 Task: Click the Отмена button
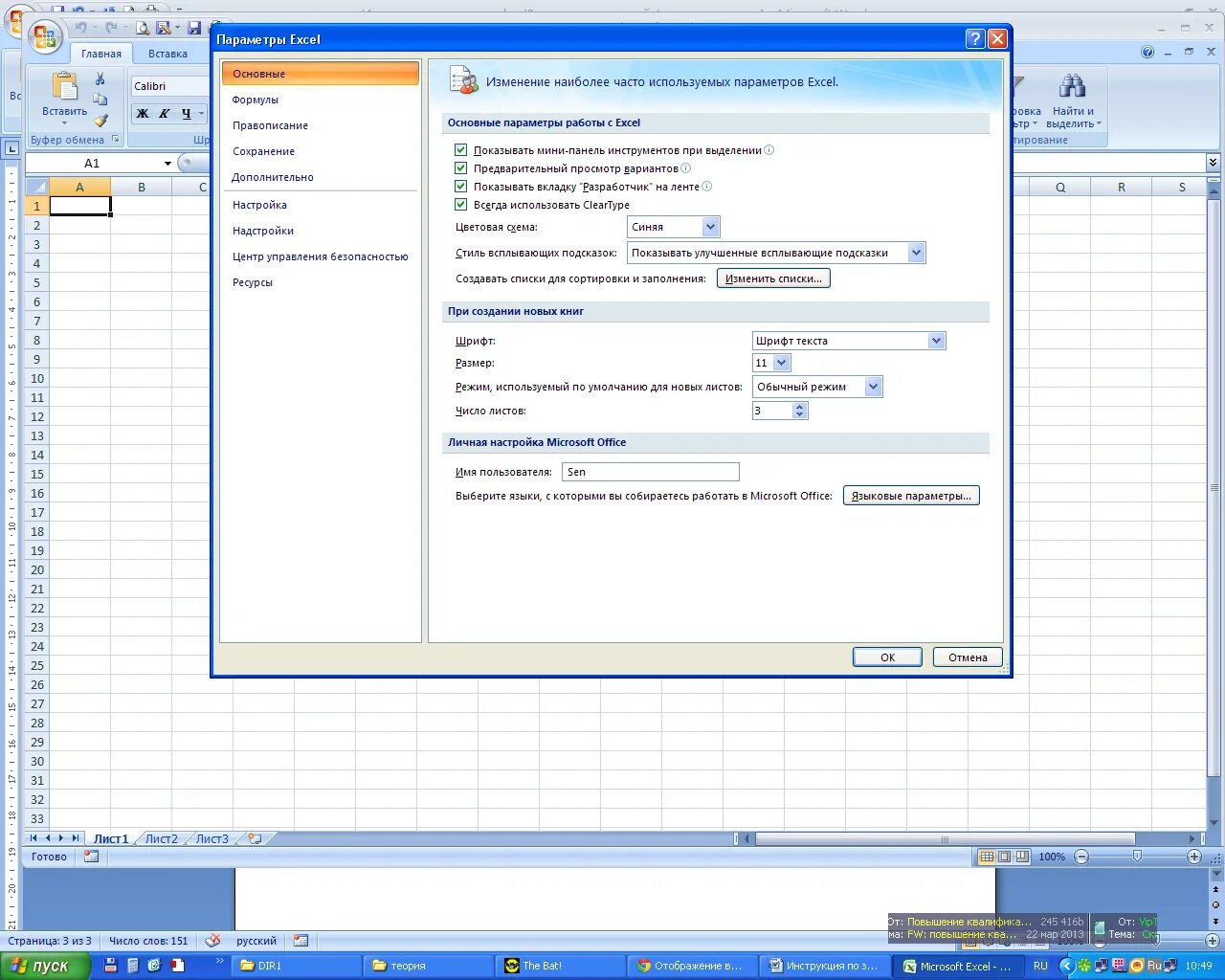click(x=968, y=657)
